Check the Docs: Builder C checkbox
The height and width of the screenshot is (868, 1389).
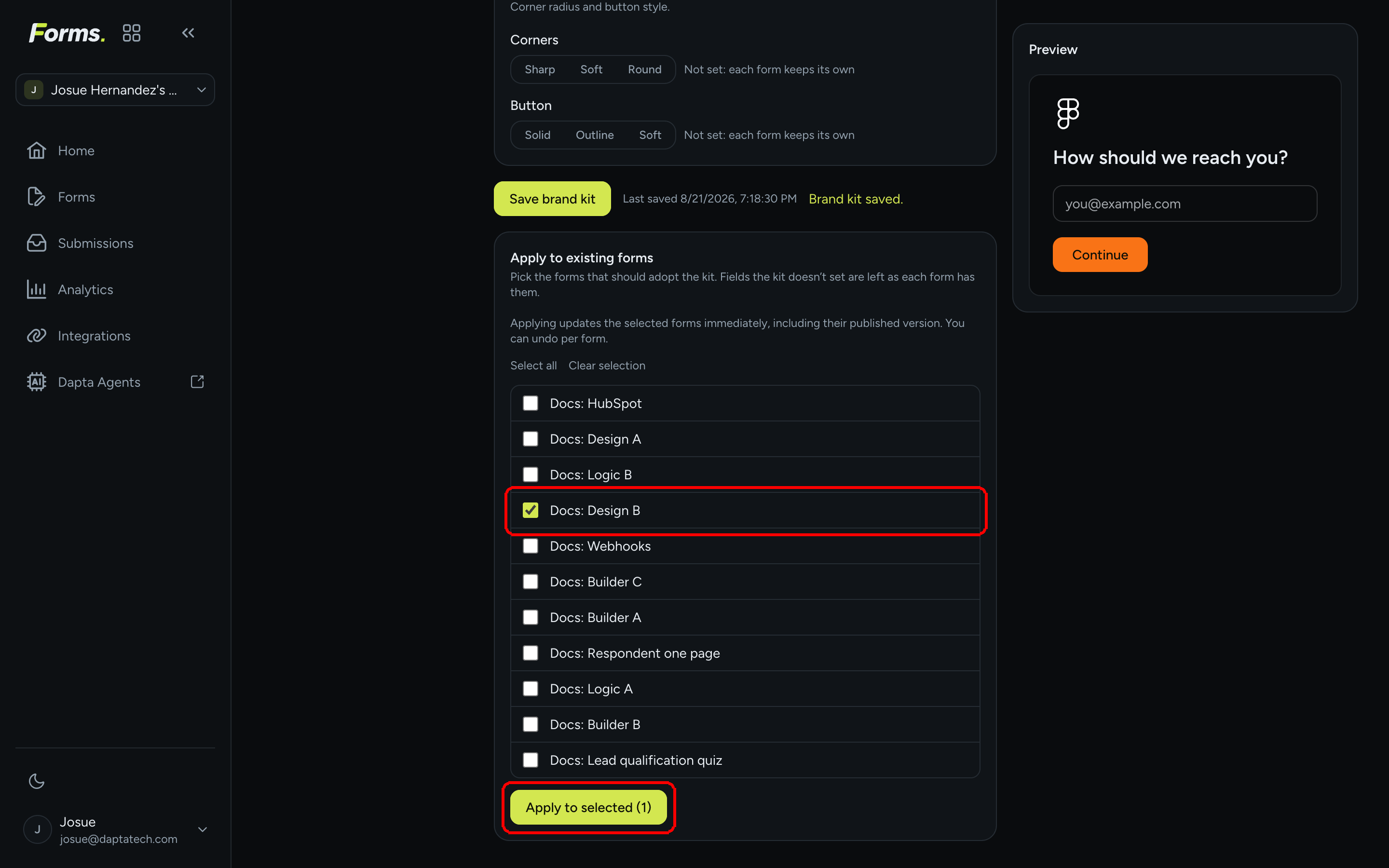(531, 581)
